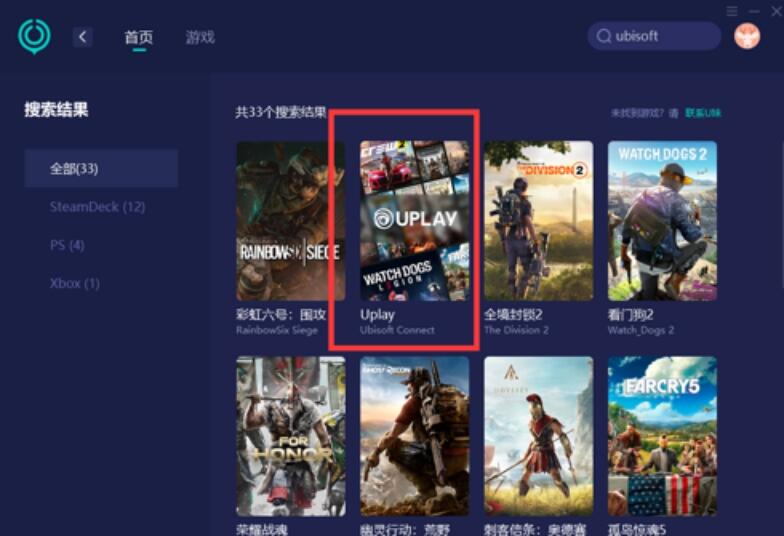Select the Xbox (1) filter
Image resolution: width=784 pixels, height=536 pixels.
[74, 284]
